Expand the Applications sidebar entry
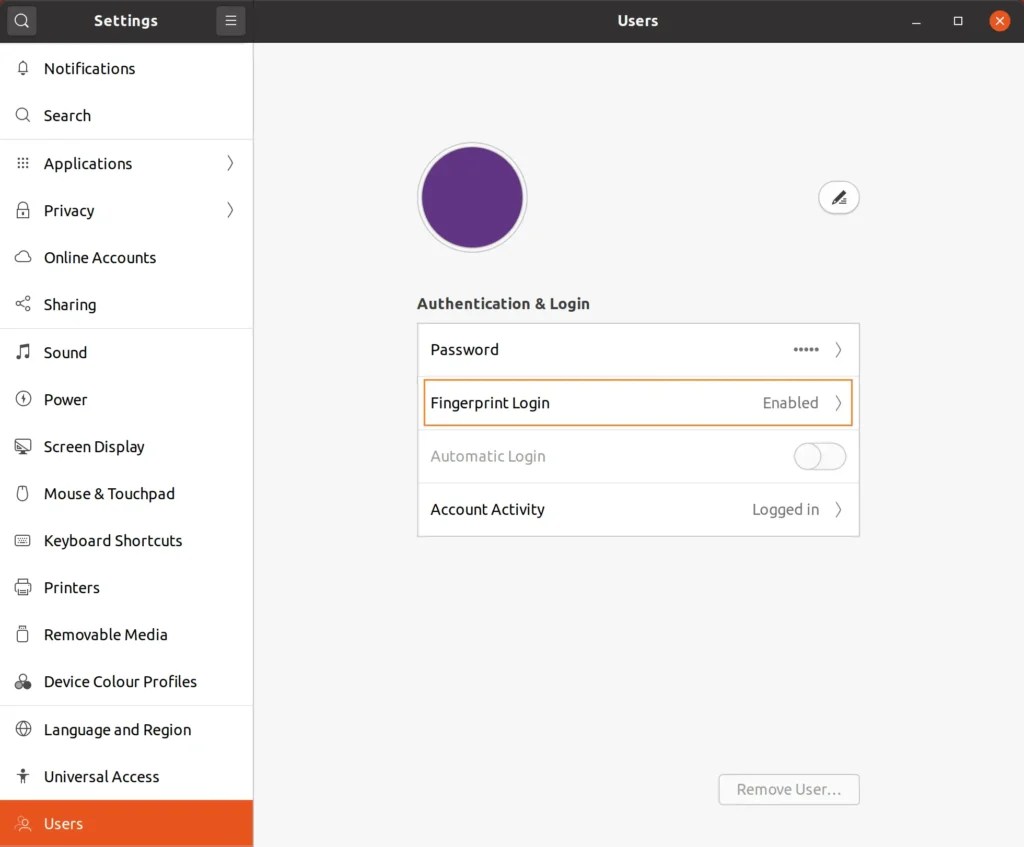1024x847 pixels. 227,163
